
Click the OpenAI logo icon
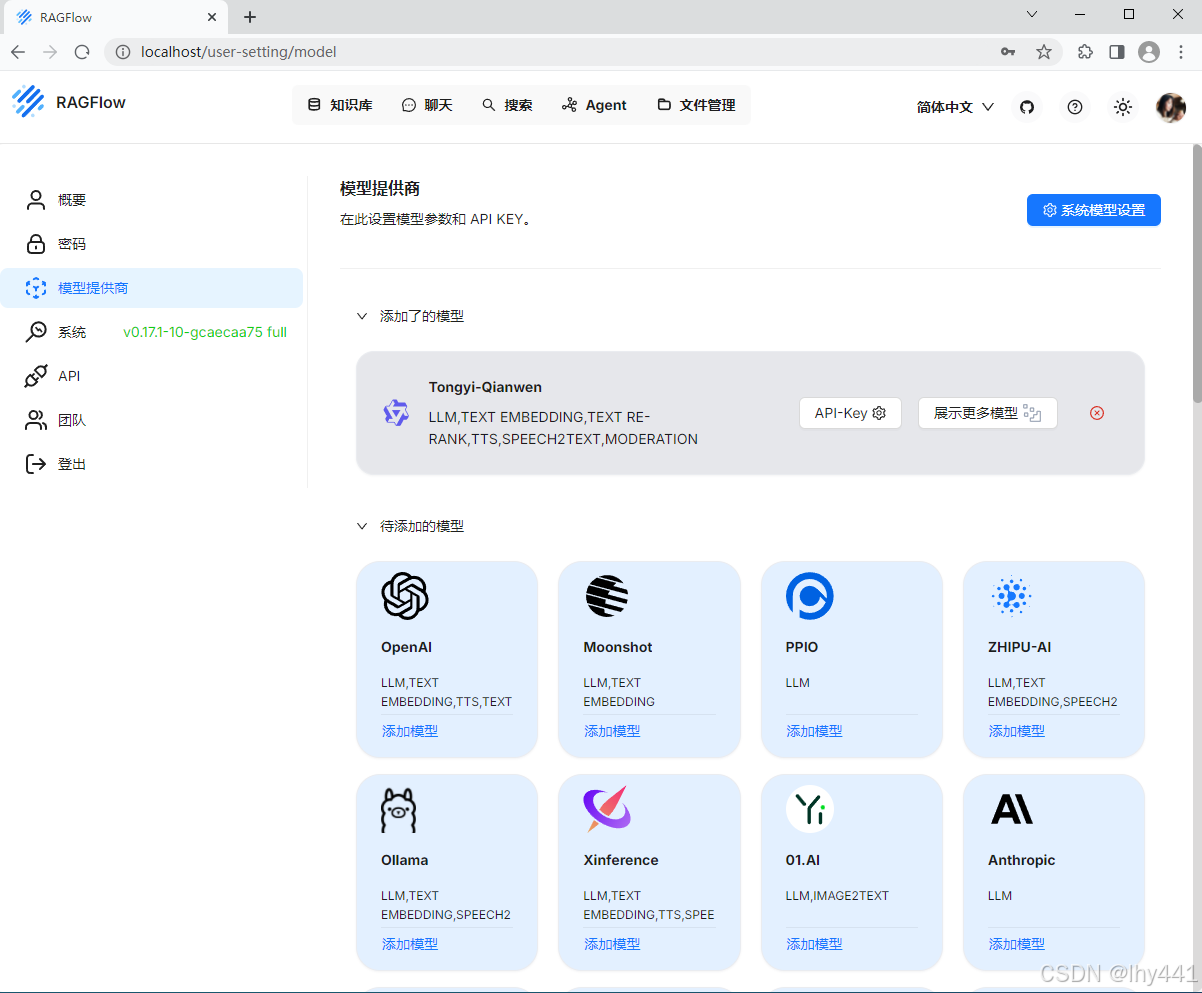tap(405, 596)
